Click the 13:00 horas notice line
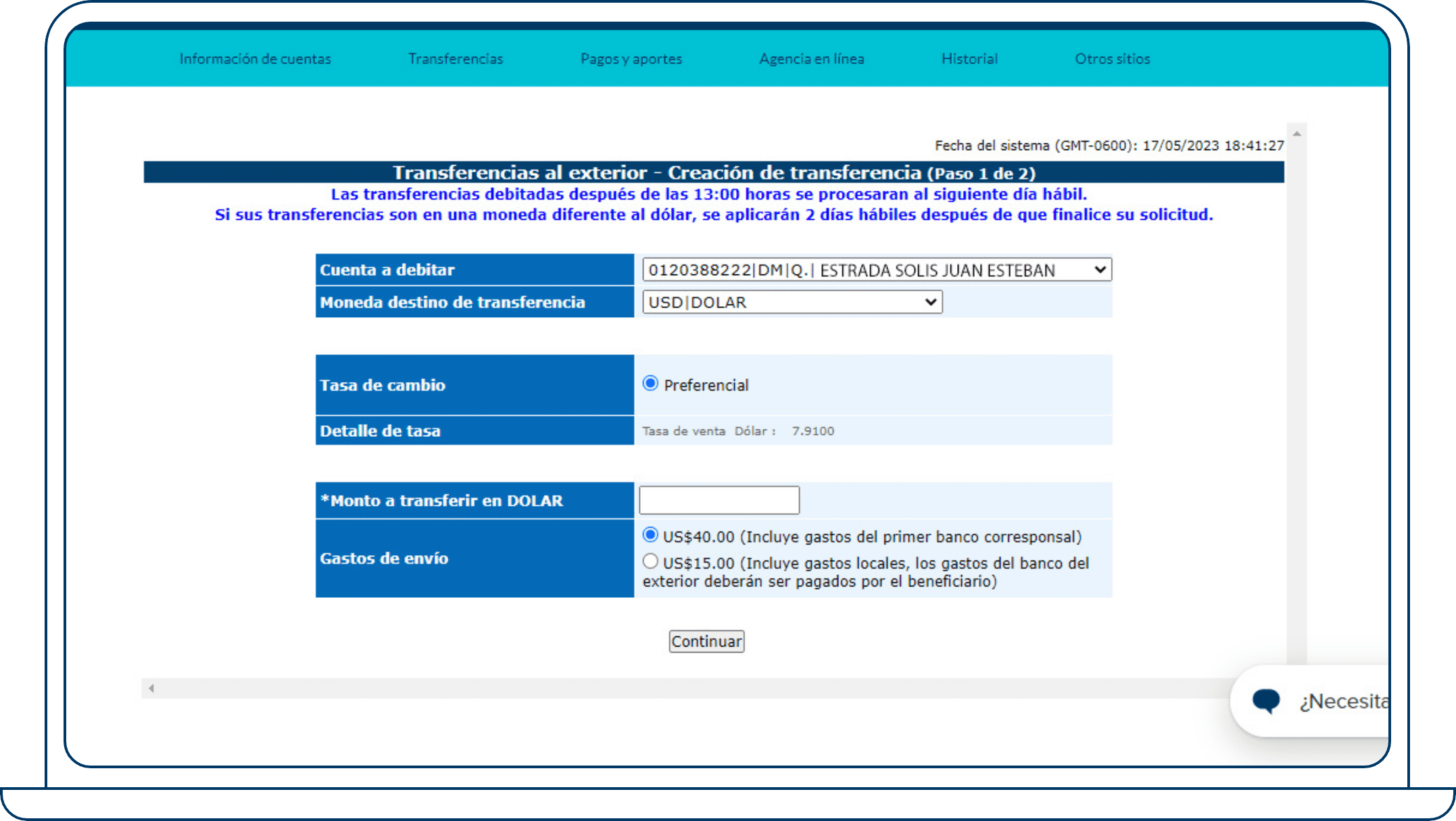The image size is (1456, 821). [709, 194]
